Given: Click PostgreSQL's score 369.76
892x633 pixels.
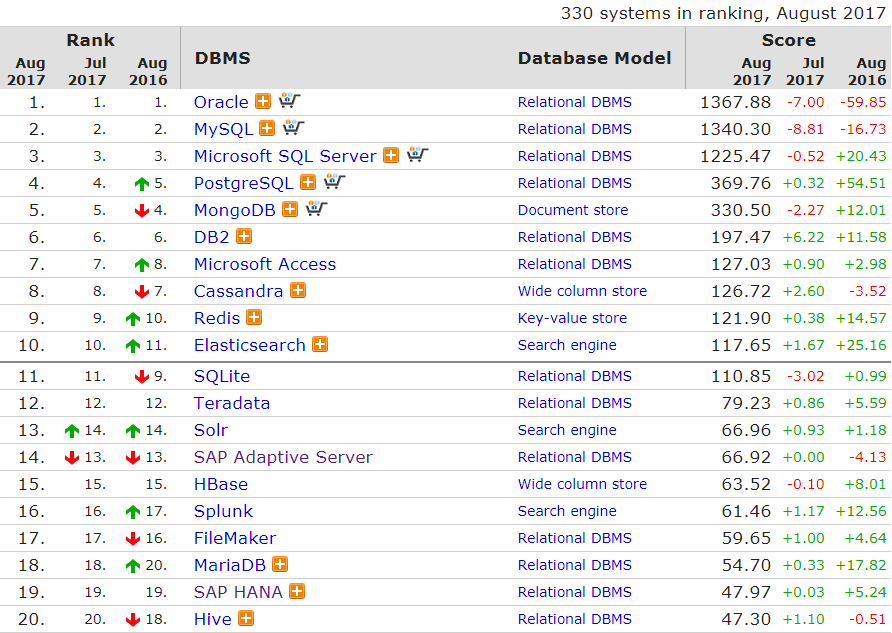Looking at the screenshot, I should 741,184.
